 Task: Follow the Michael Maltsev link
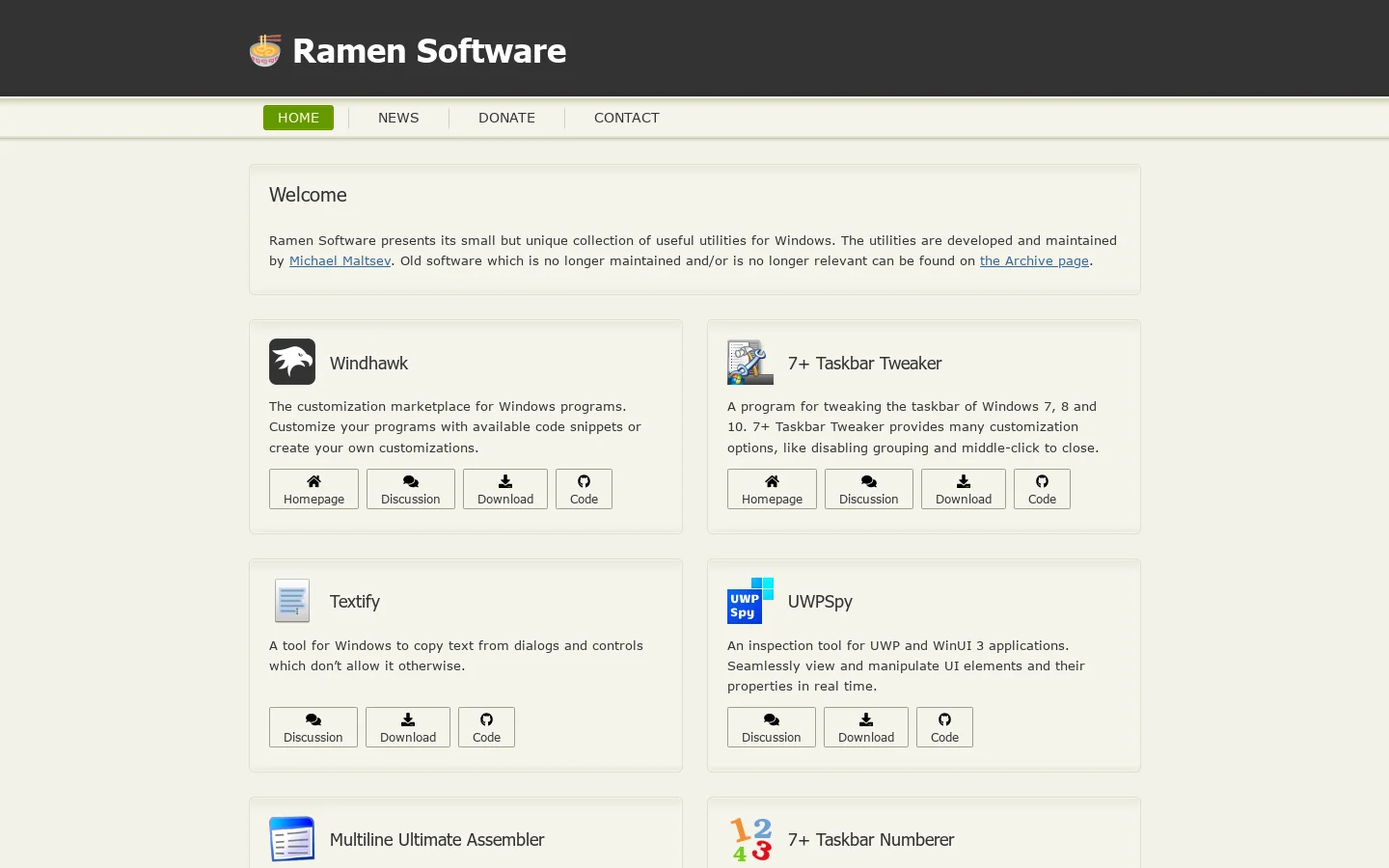[340, 260]
